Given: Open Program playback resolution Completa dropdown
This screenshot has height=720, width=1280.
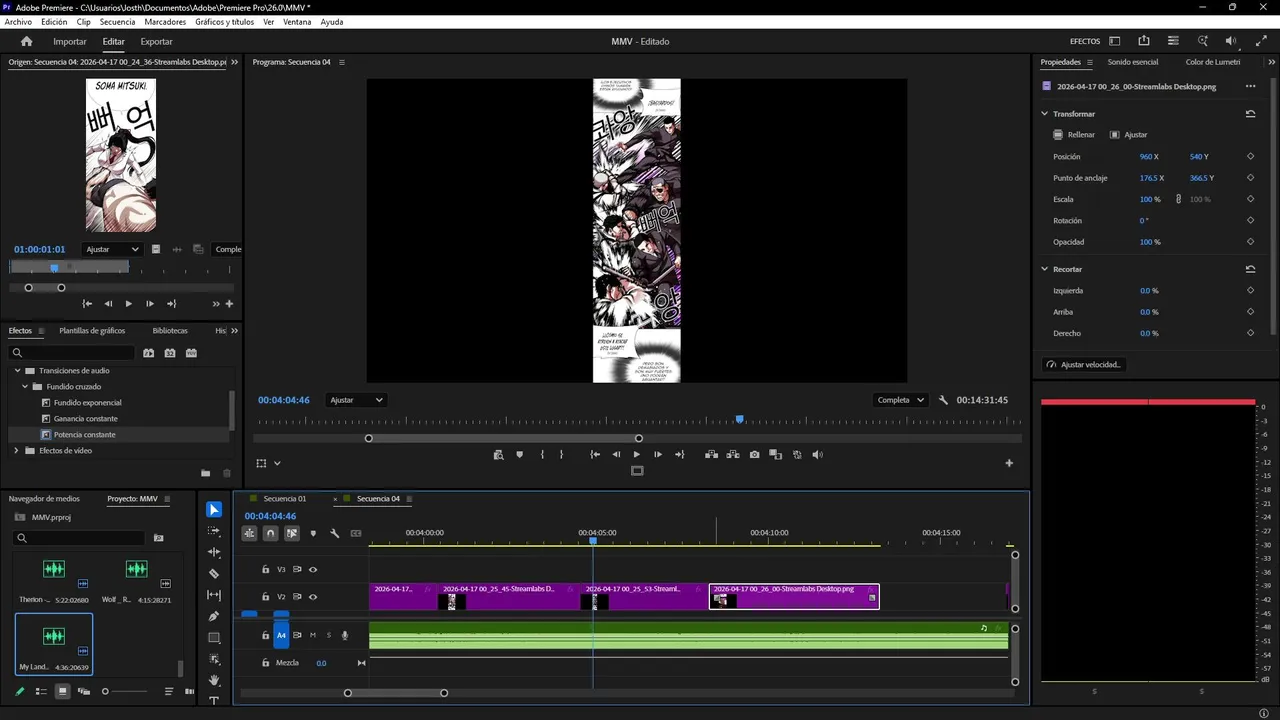Looking at the screenshot, I should 900,400.
